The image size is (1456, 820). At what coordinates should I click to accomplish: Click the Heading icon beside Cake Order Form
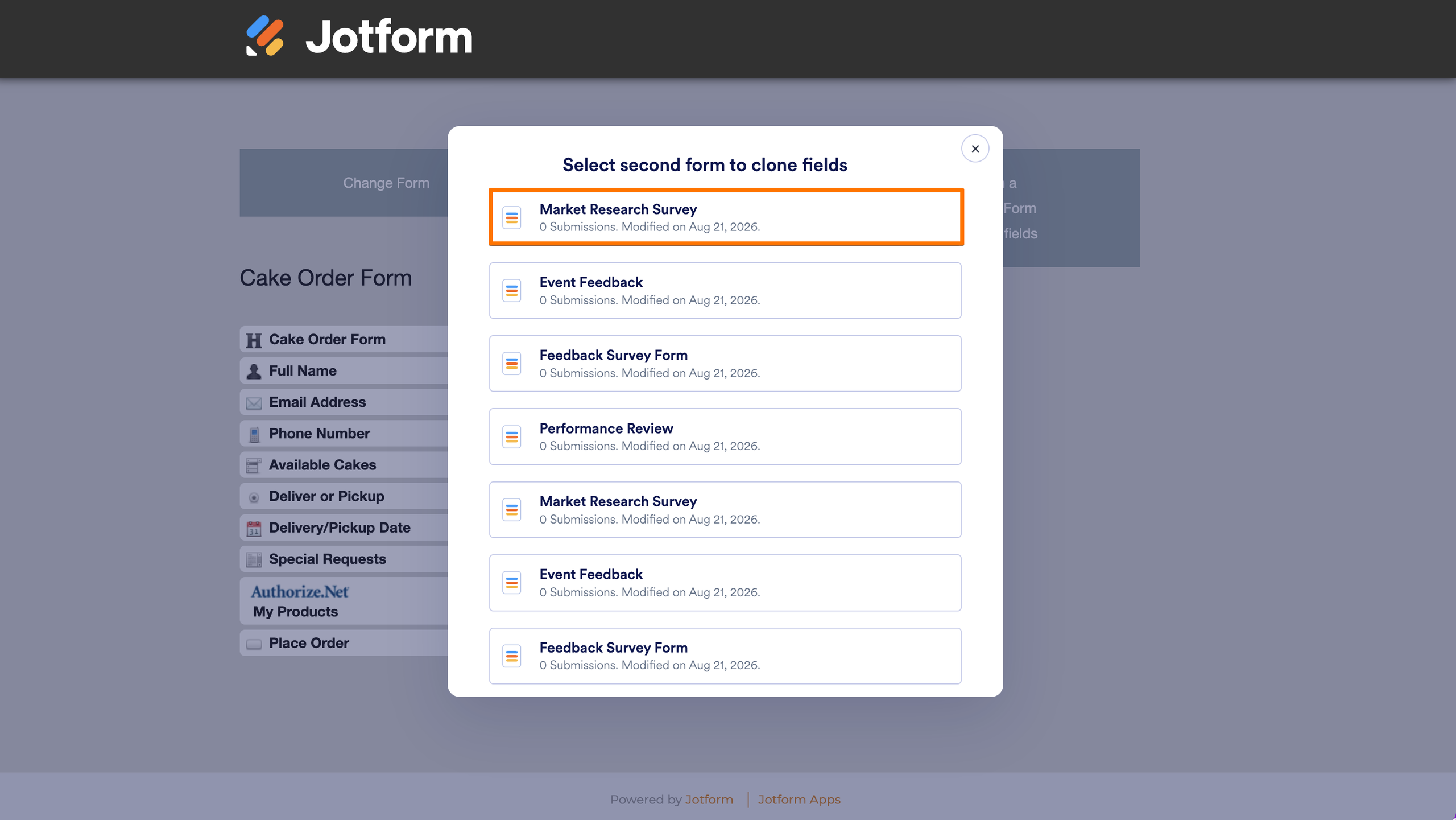(254, 340)
